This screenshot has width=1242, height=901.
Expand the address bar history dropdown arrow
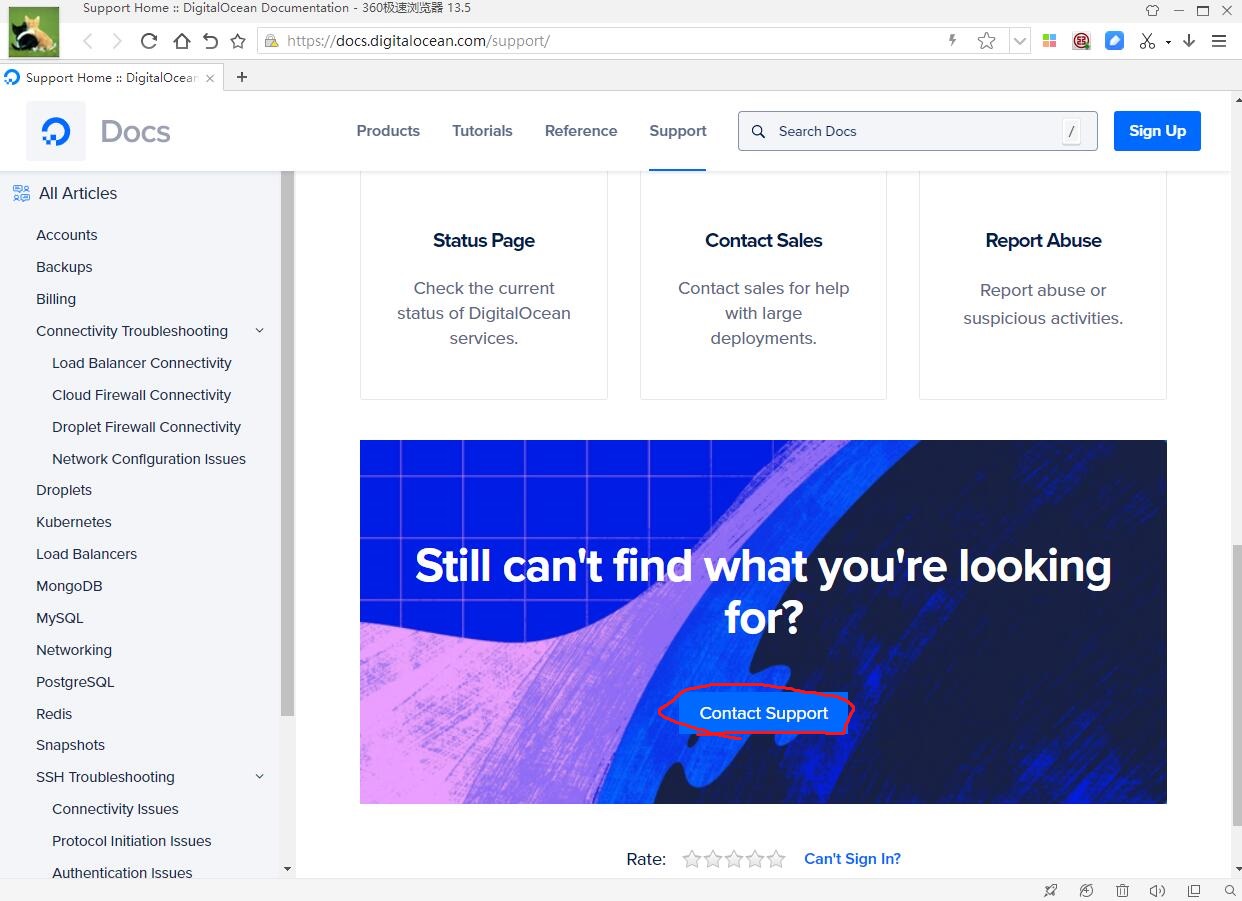pos(1019,41)
